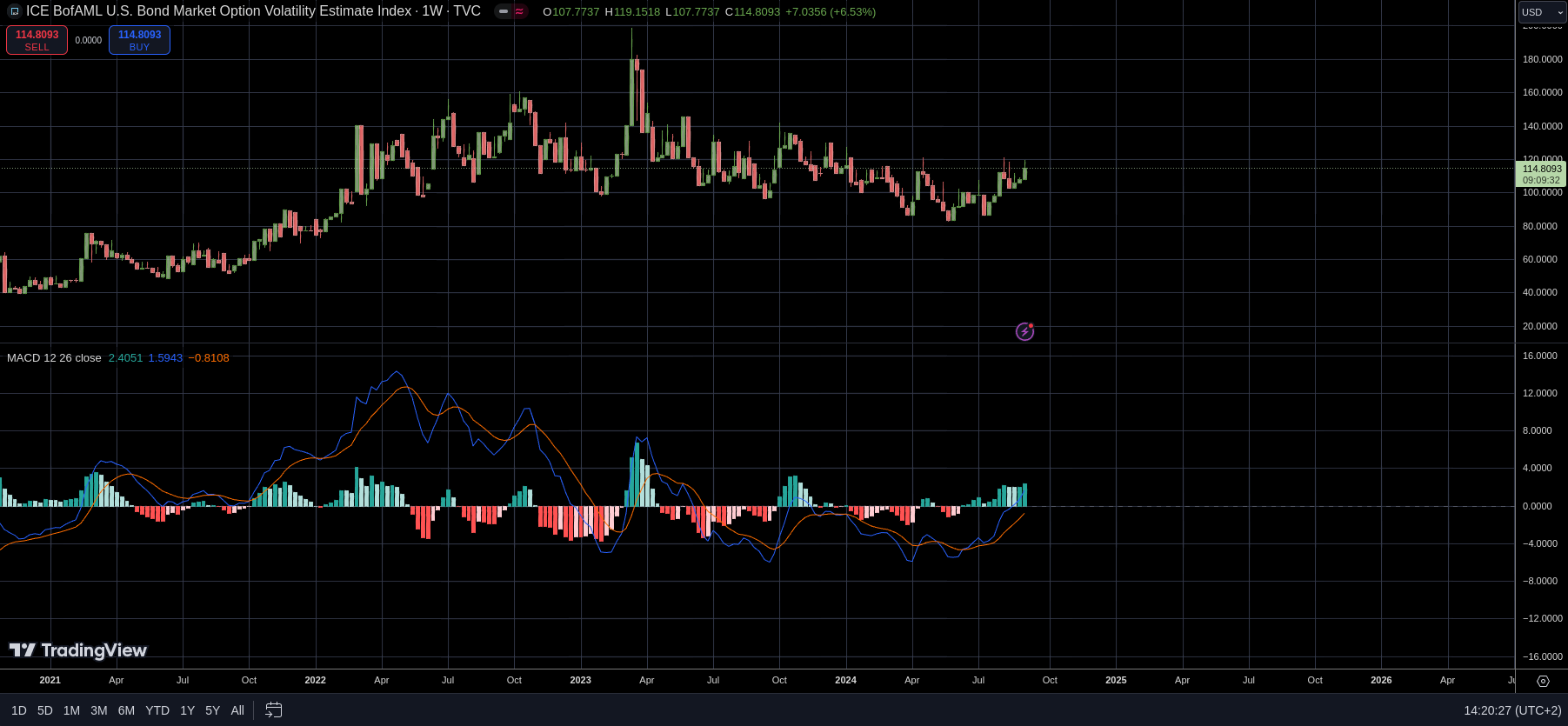The height and width of the screenshot is (726, 1568).
Task: Expand the USD currency dropdown
Action: (1542, 12)
